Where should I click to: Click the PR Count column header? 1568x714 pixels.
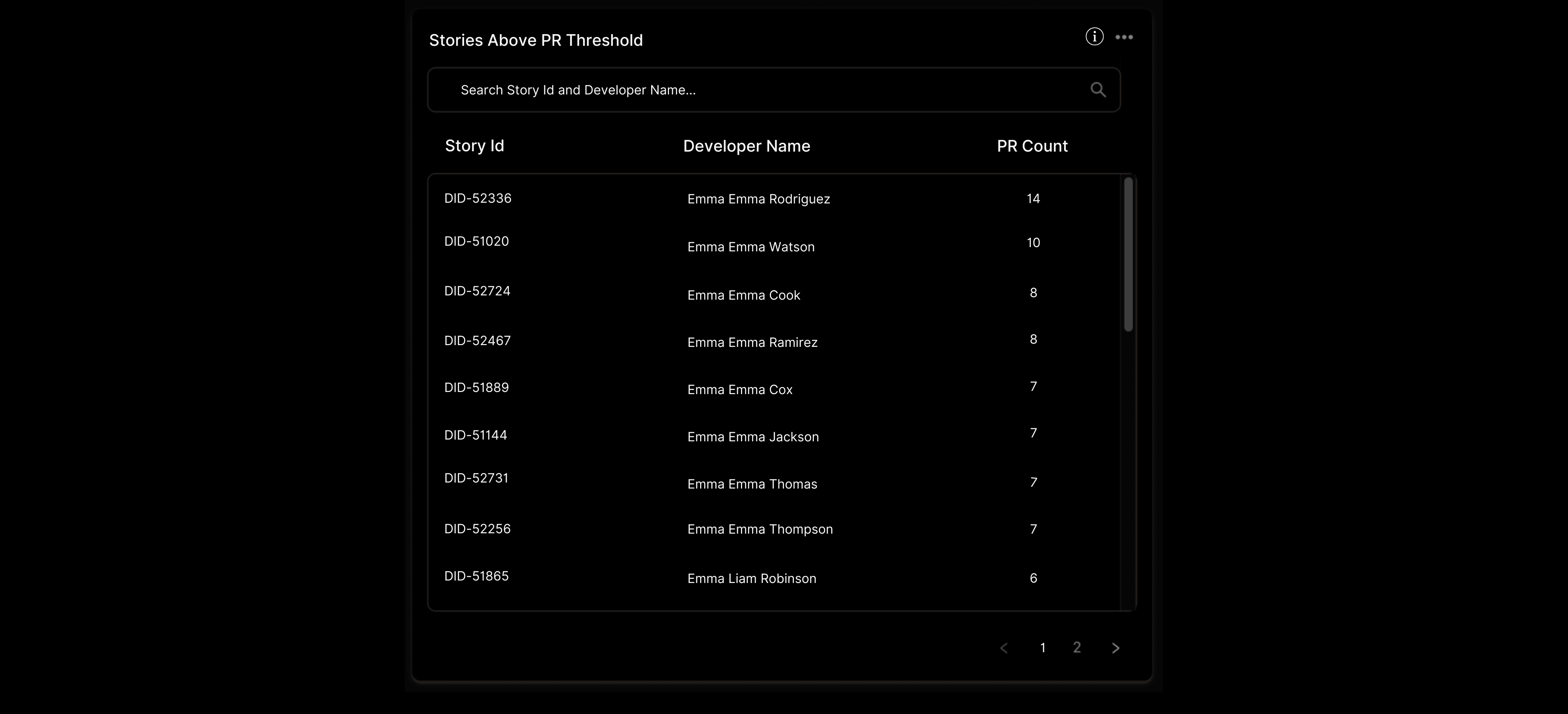[x=1032, y=146]
